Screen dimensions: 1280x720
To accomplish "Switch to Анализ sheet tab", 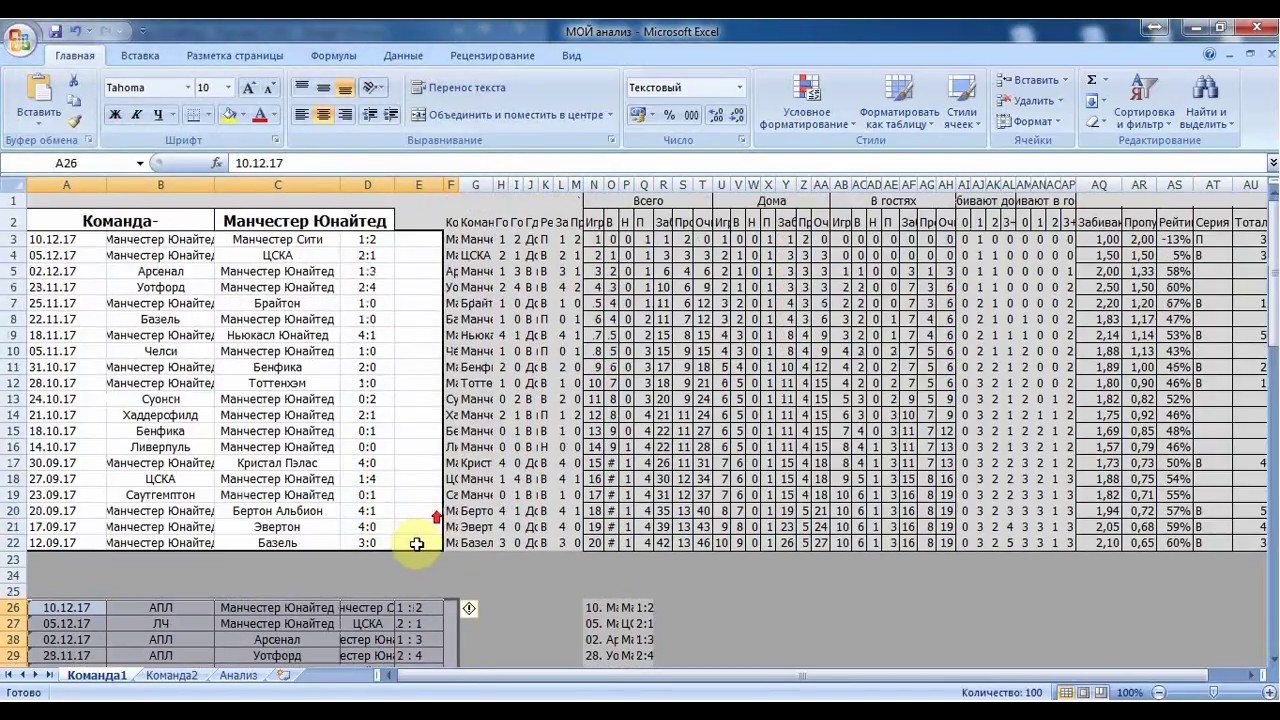I will (239, 676).
